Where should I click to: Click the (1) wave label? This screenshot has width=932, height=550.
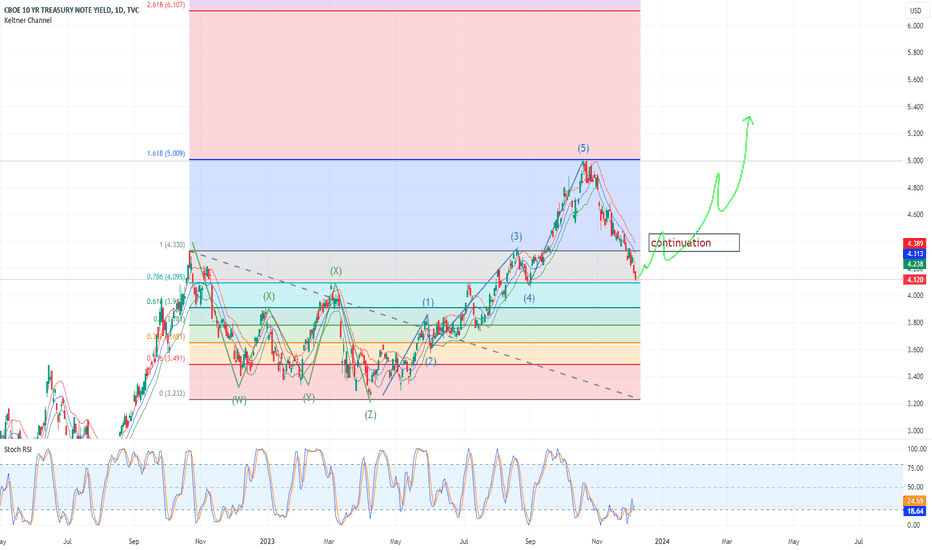(x=428, y=302)
